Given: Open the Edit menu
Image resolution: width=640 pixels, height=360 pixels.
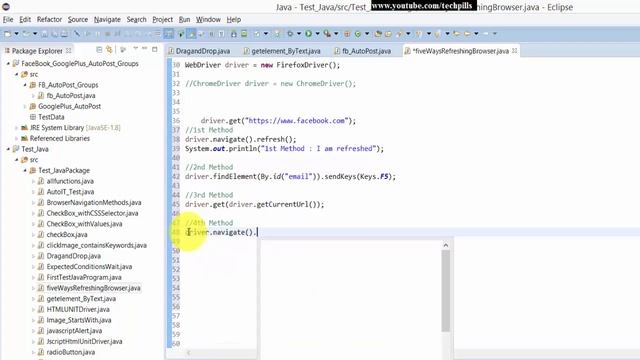Looking at the screenshot, I should pyautogui.click(x=25, y=20).
